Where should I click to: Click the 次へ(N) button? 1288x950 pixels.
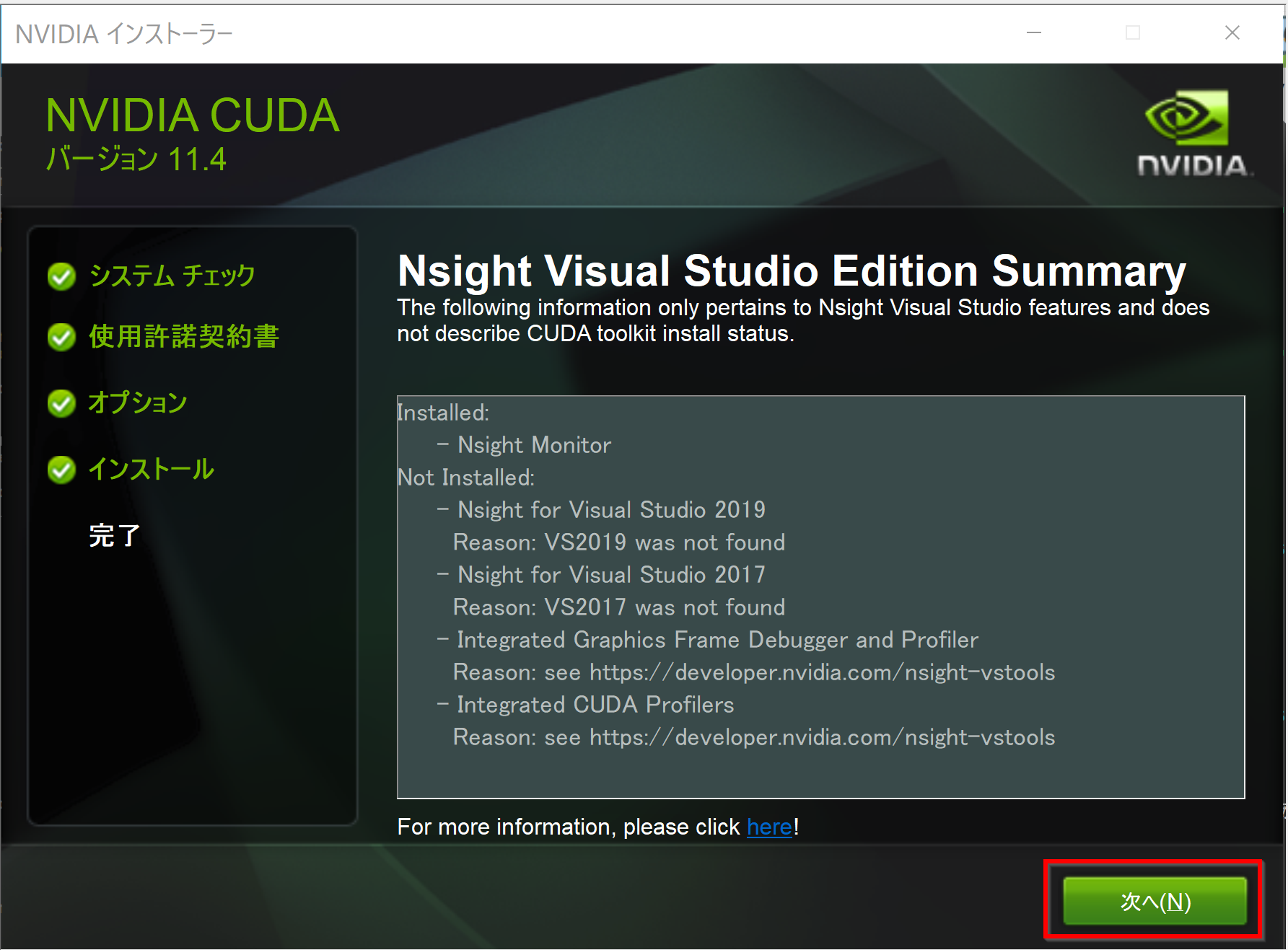[x=1155, y=901]
